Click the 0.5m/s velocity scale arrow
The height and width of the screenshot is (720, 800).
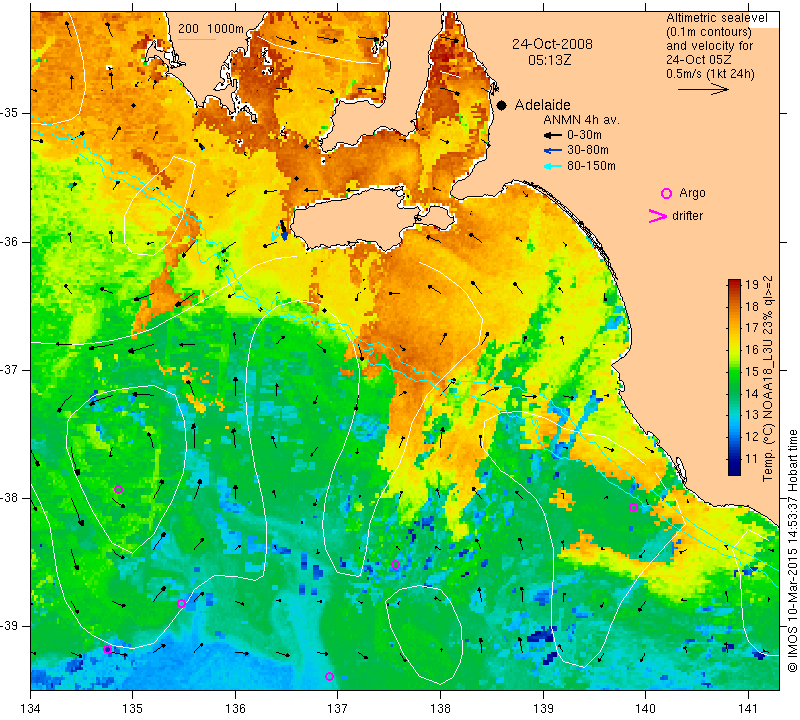click(x=703, y=89)
